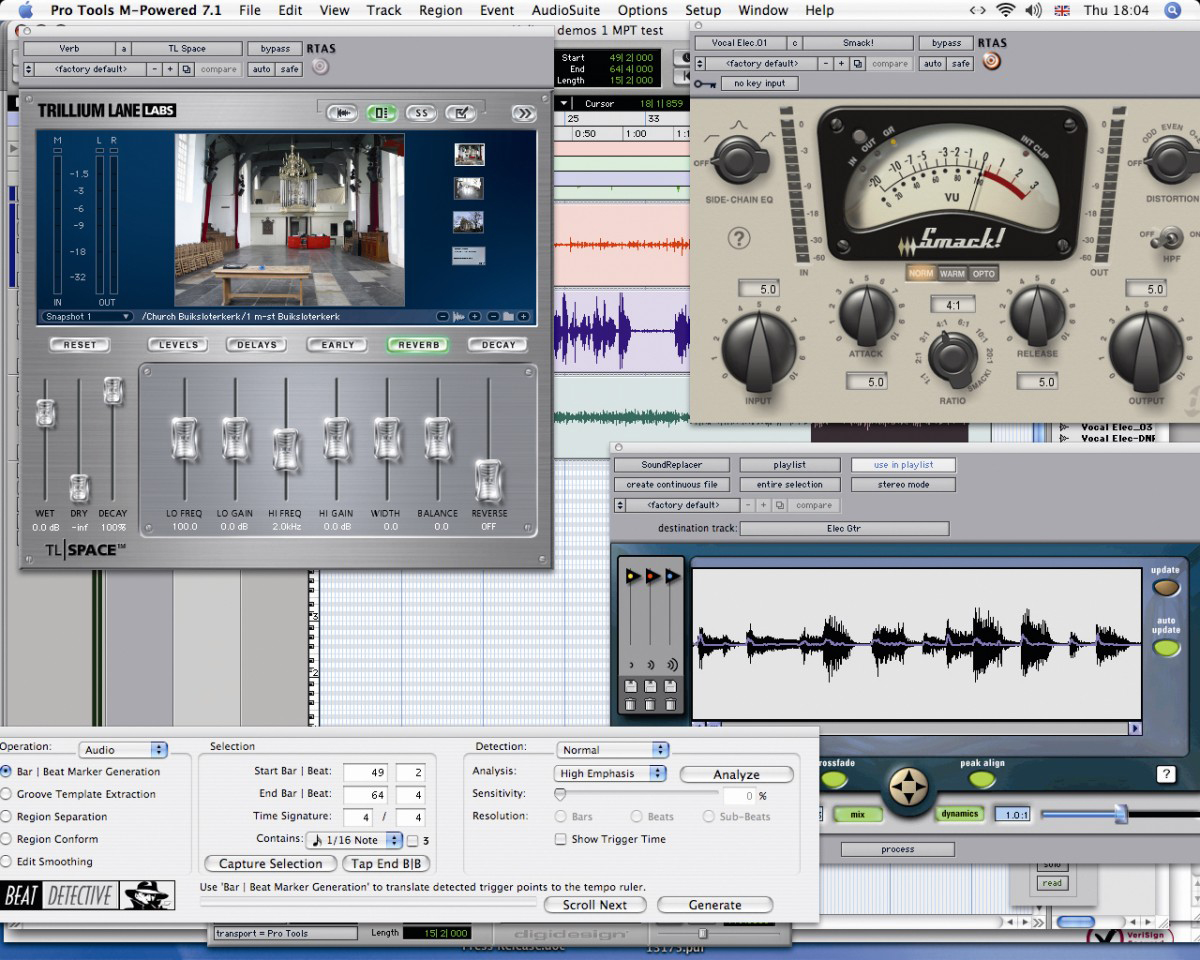Open the Snapshot 1 dropdown
Screen dimensions: 1200x960
(x=87, y=317)
